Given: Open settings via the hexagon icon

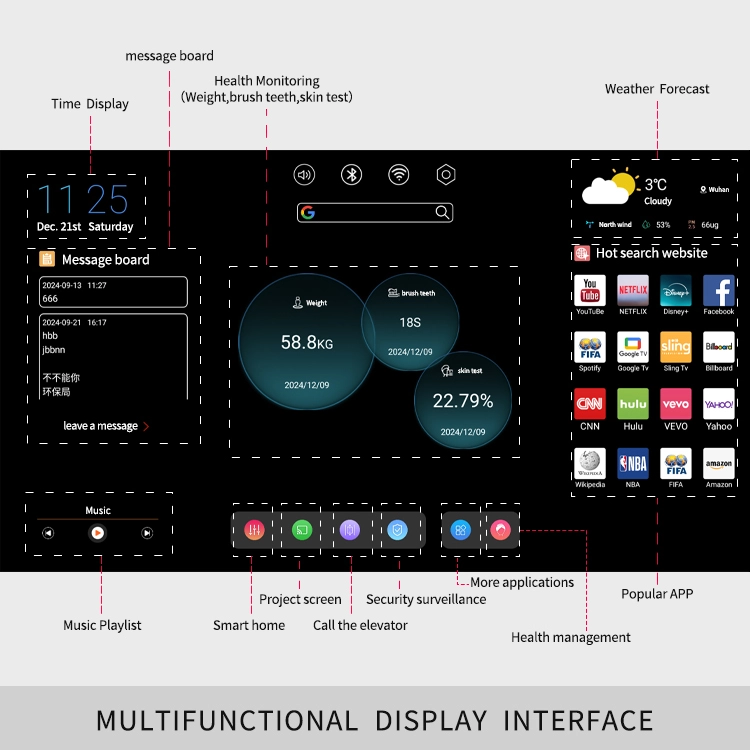Looking at the screenshot, I should [x=446, y=175].
